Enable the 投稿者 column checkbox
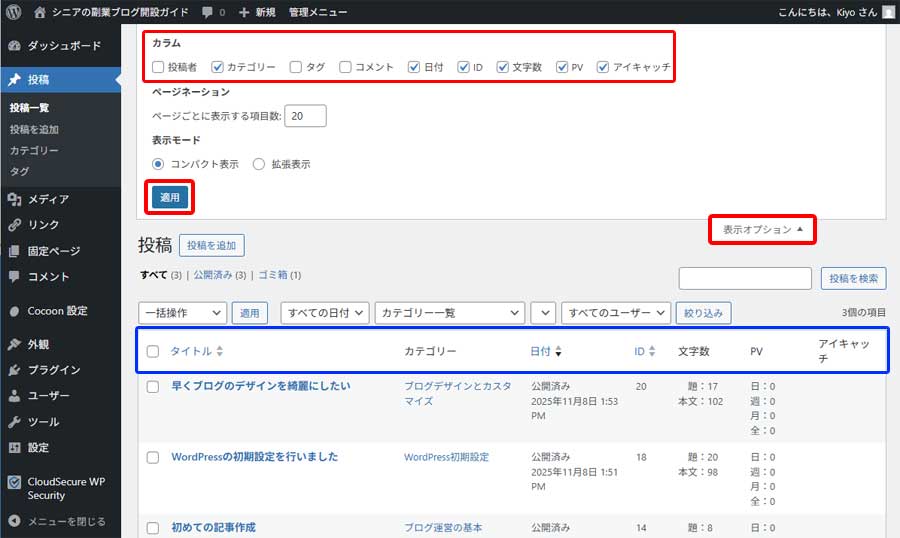Image resolution: width=900 pixels, height=538 pixels. pyautogui.click(x=158, y=67)
